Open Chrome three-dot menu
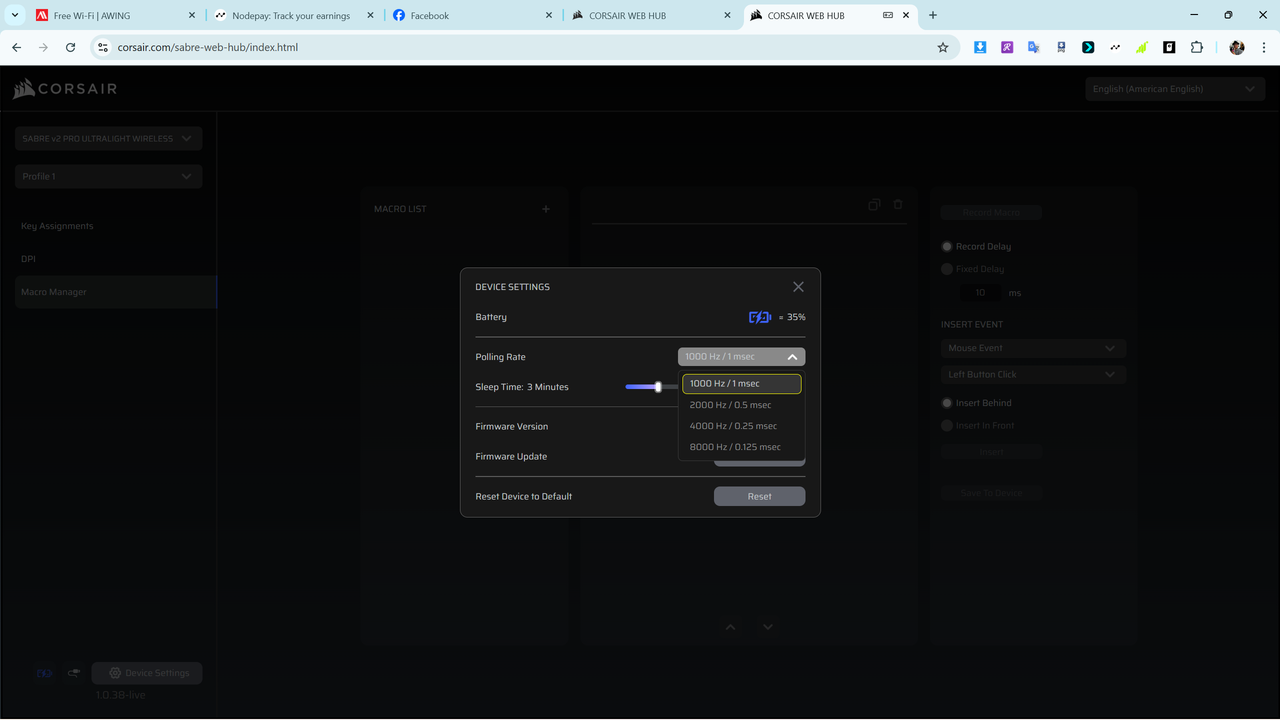This screenshot has width=1280, height=720. 1263,47
